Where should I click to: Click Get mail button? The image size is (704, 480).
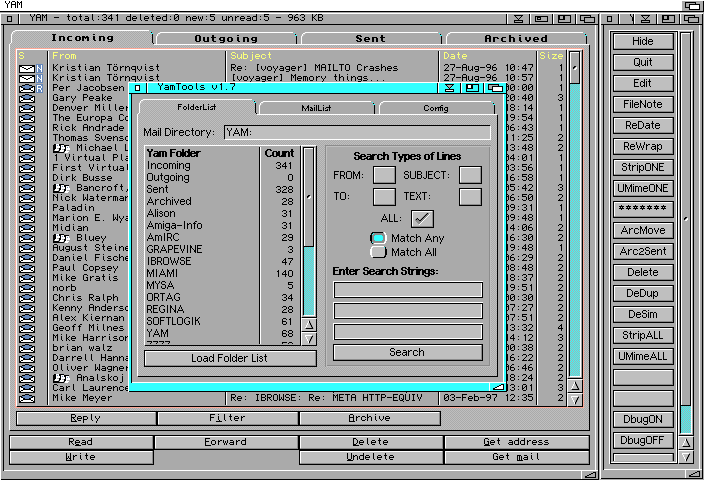point(516,457)
